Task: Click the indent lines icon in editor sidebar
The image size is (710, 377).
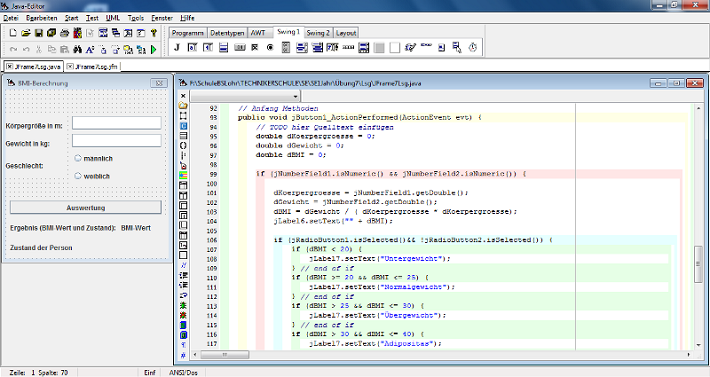Action: [183, 275]
